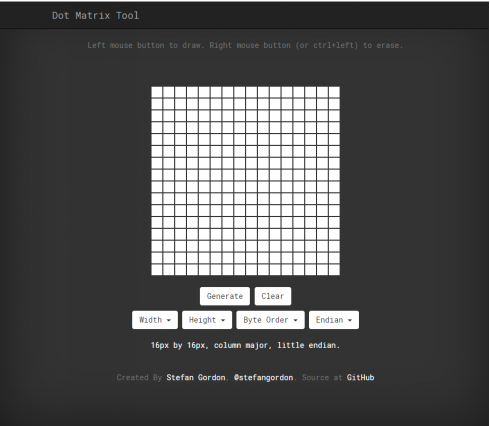
Task: Click the caret arrow on Byte Order button
Action: click(x=295, y=320)
